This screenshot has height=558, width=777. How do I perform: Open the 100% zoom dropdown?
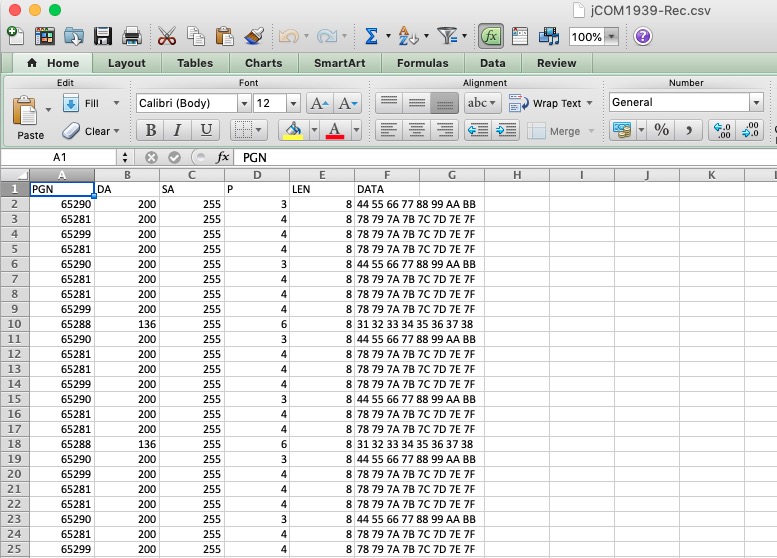(x=611, y=37)
